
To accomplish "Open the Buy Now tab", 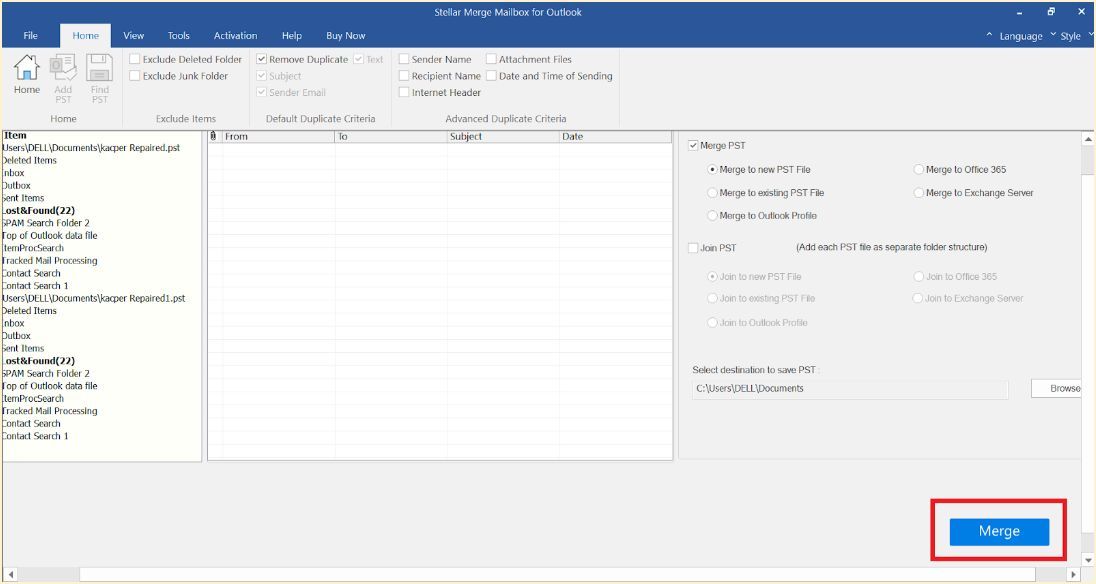I will coord(345,36).
